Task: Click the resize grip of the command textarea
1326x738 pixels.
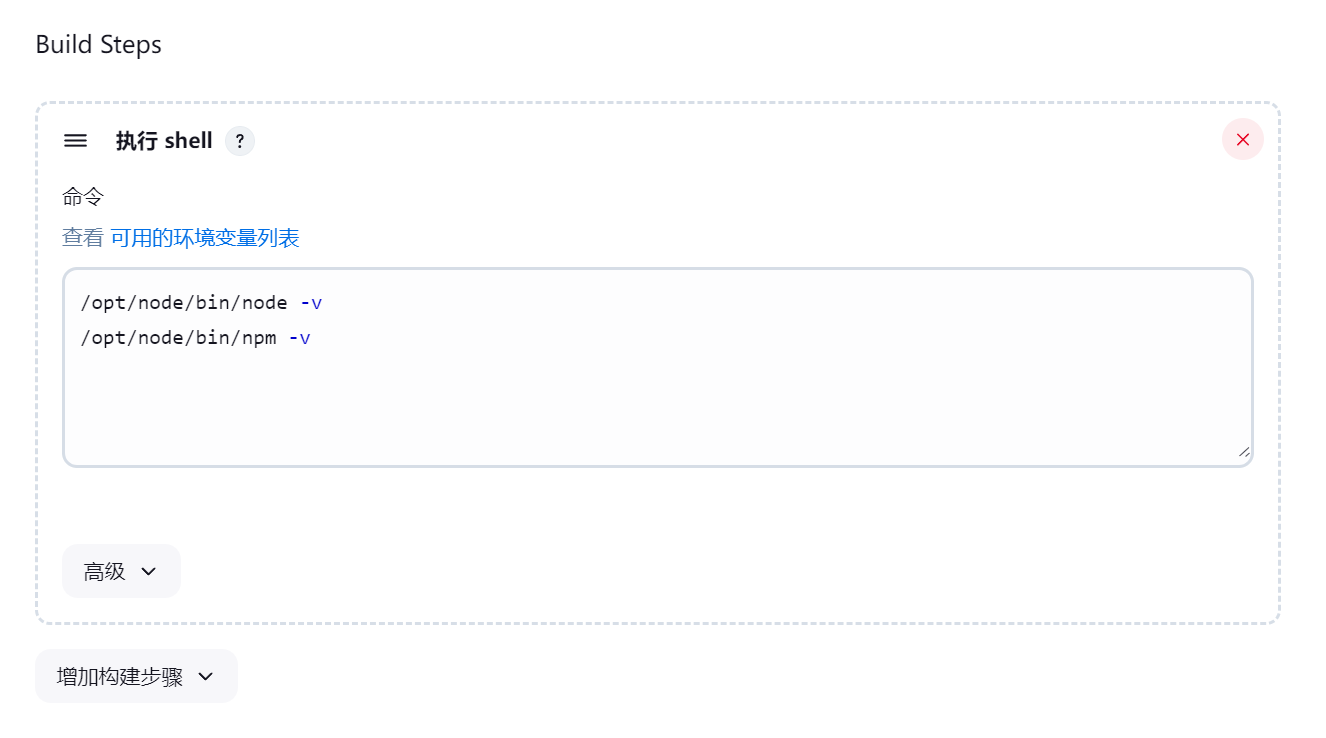Action: click(1243, 451)
